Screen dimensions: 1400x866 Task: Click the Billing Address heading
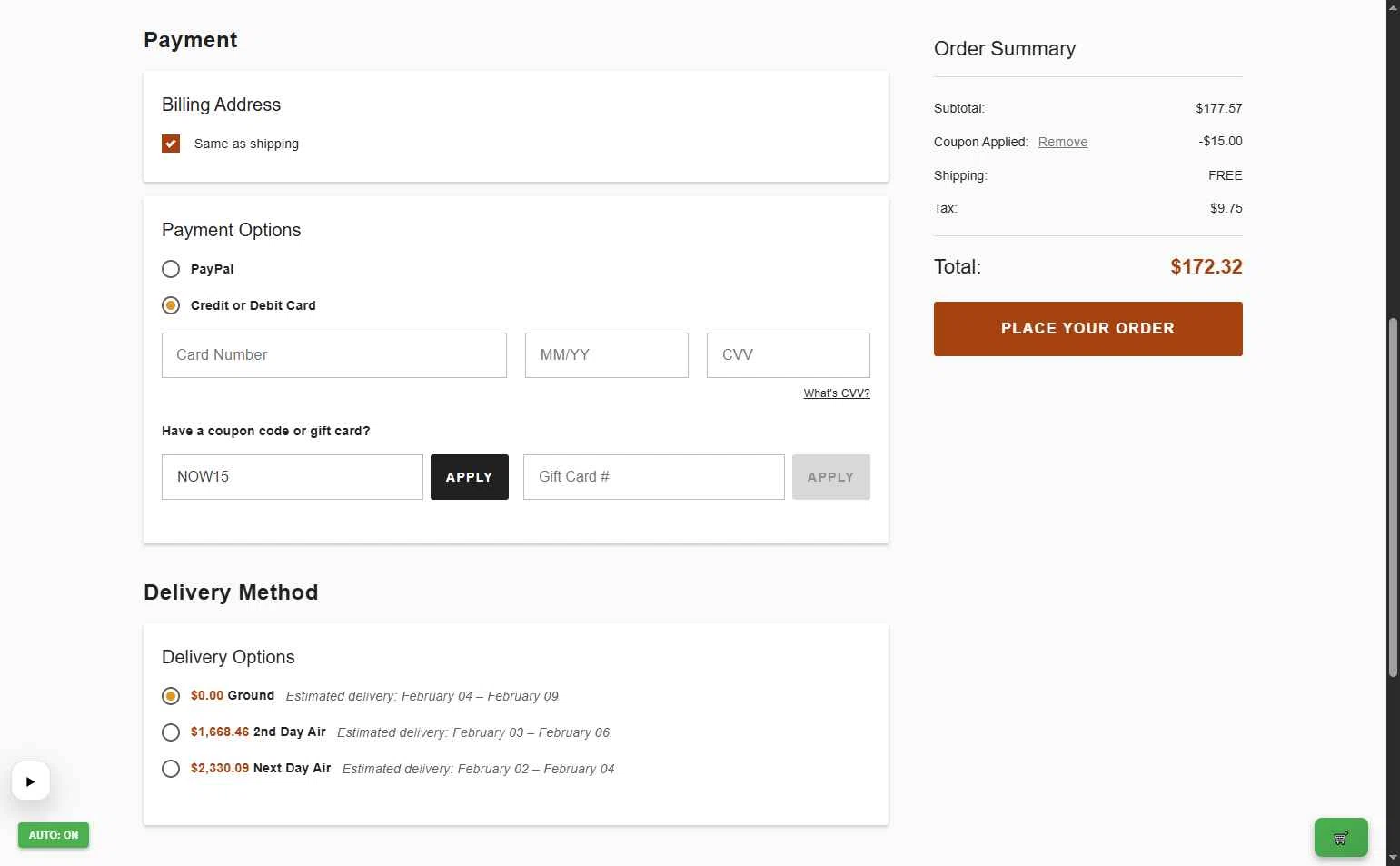pos(221,105)
